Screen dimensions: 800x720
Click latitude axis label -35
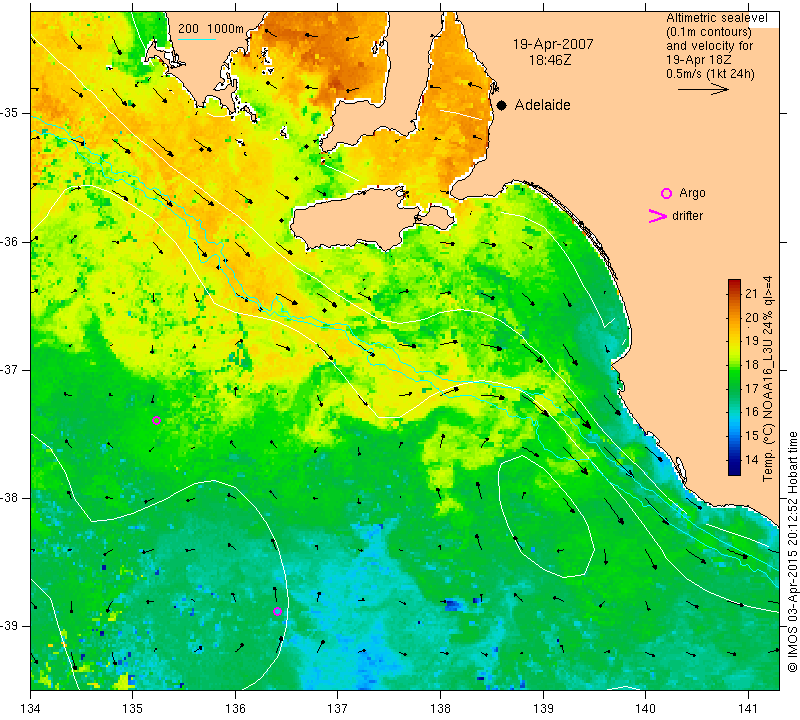pos(10,113)
